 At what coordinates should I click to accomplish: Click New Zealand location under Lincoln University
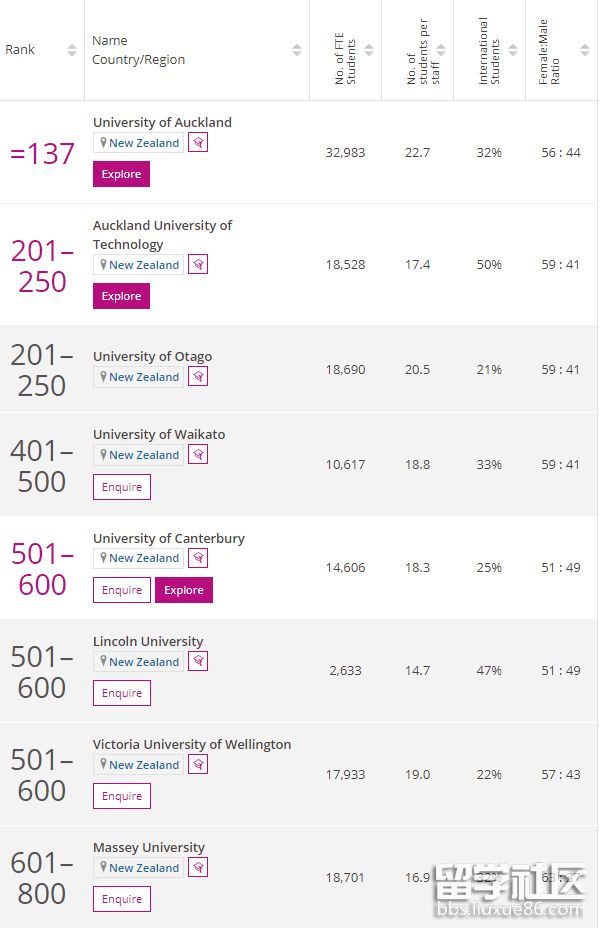(x=144, y=662)
